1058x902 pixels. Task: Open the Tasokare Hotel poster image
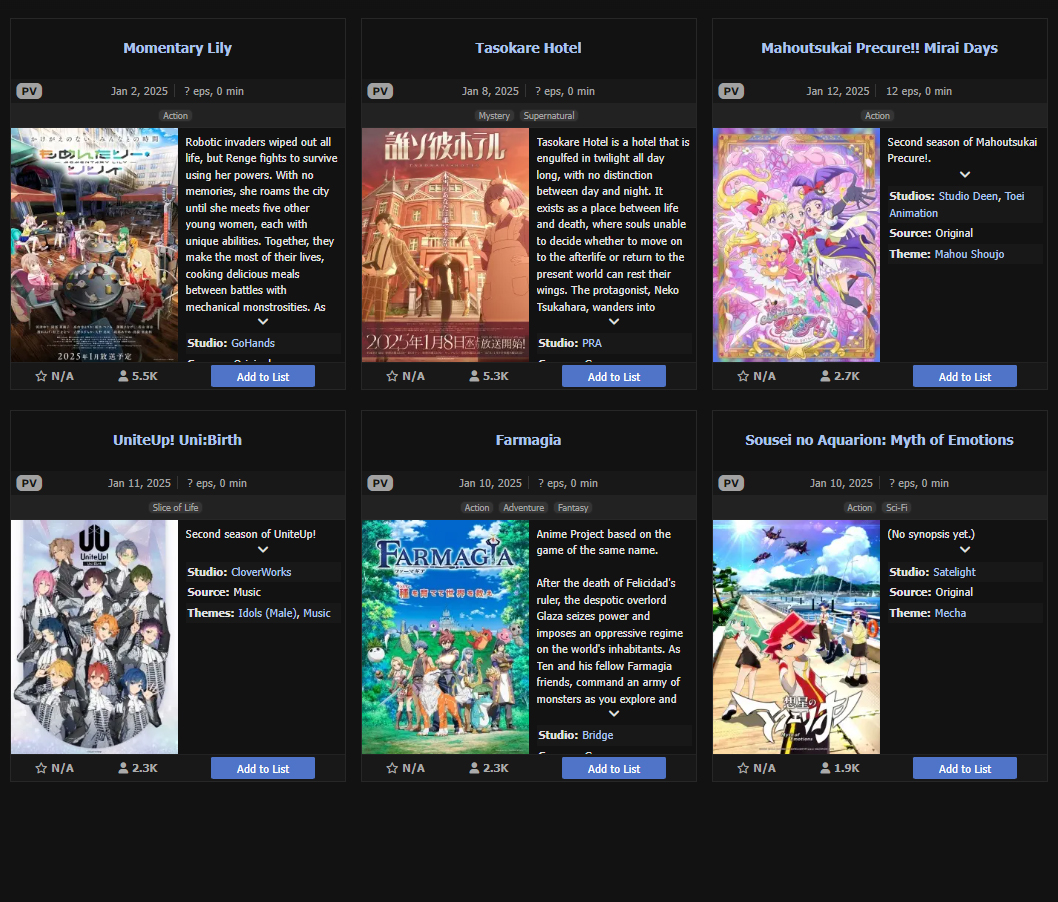click(445, 245)
